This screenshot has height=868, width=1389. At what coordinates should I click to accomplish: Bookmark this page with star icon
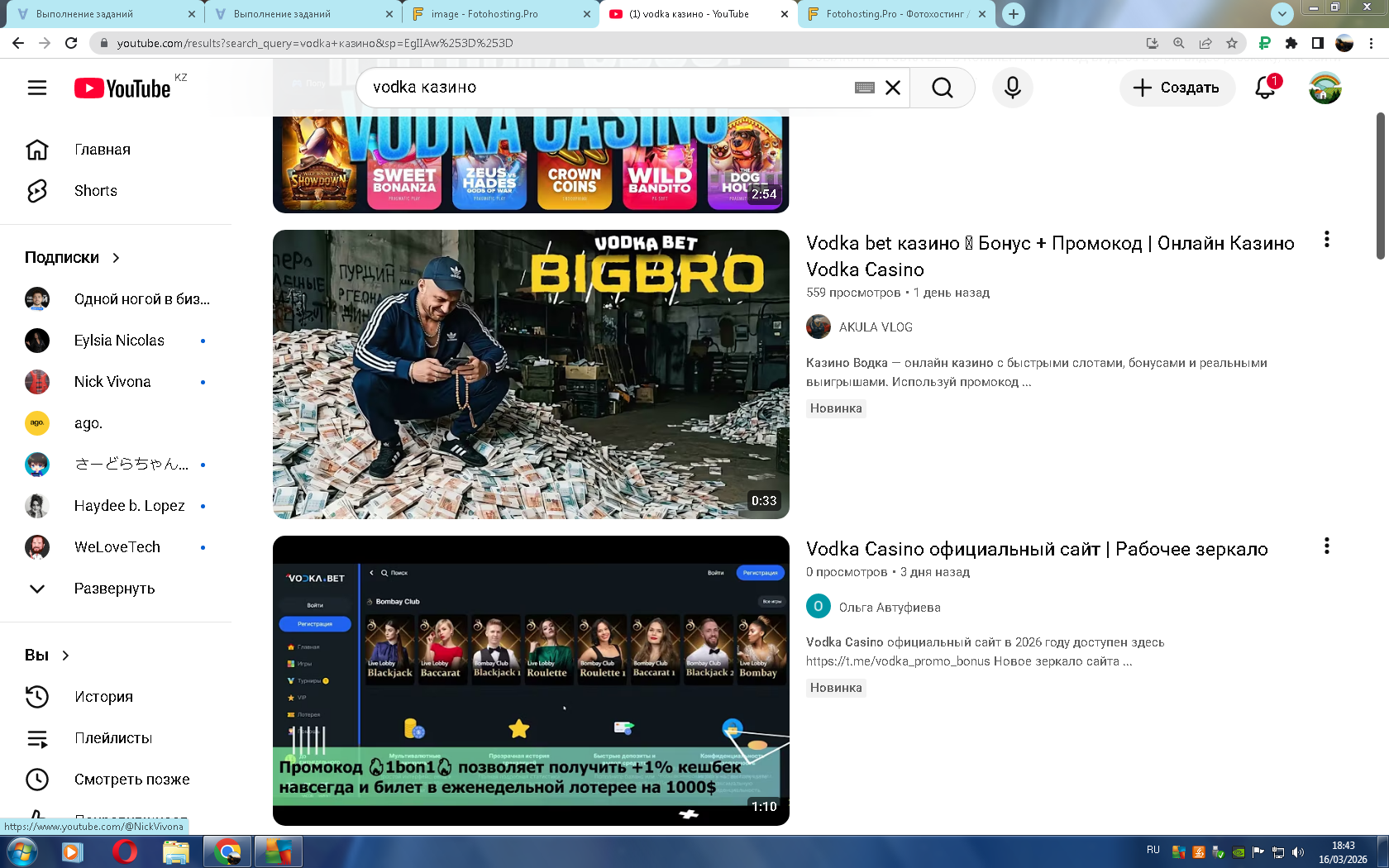pyautogui.click(x=1232, y=43)
